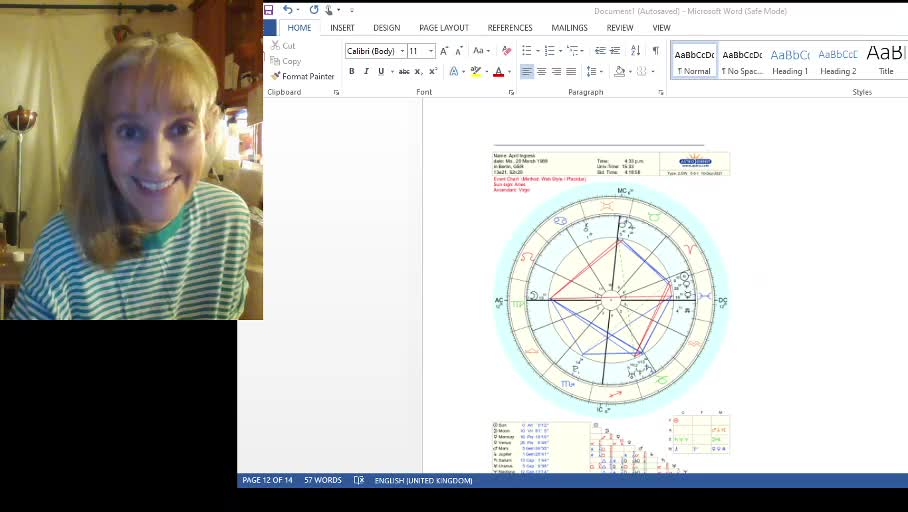The height and width of the screenshot is (512, 908).
Task: Click 57 WORDS word count
Action: [323, 480]
